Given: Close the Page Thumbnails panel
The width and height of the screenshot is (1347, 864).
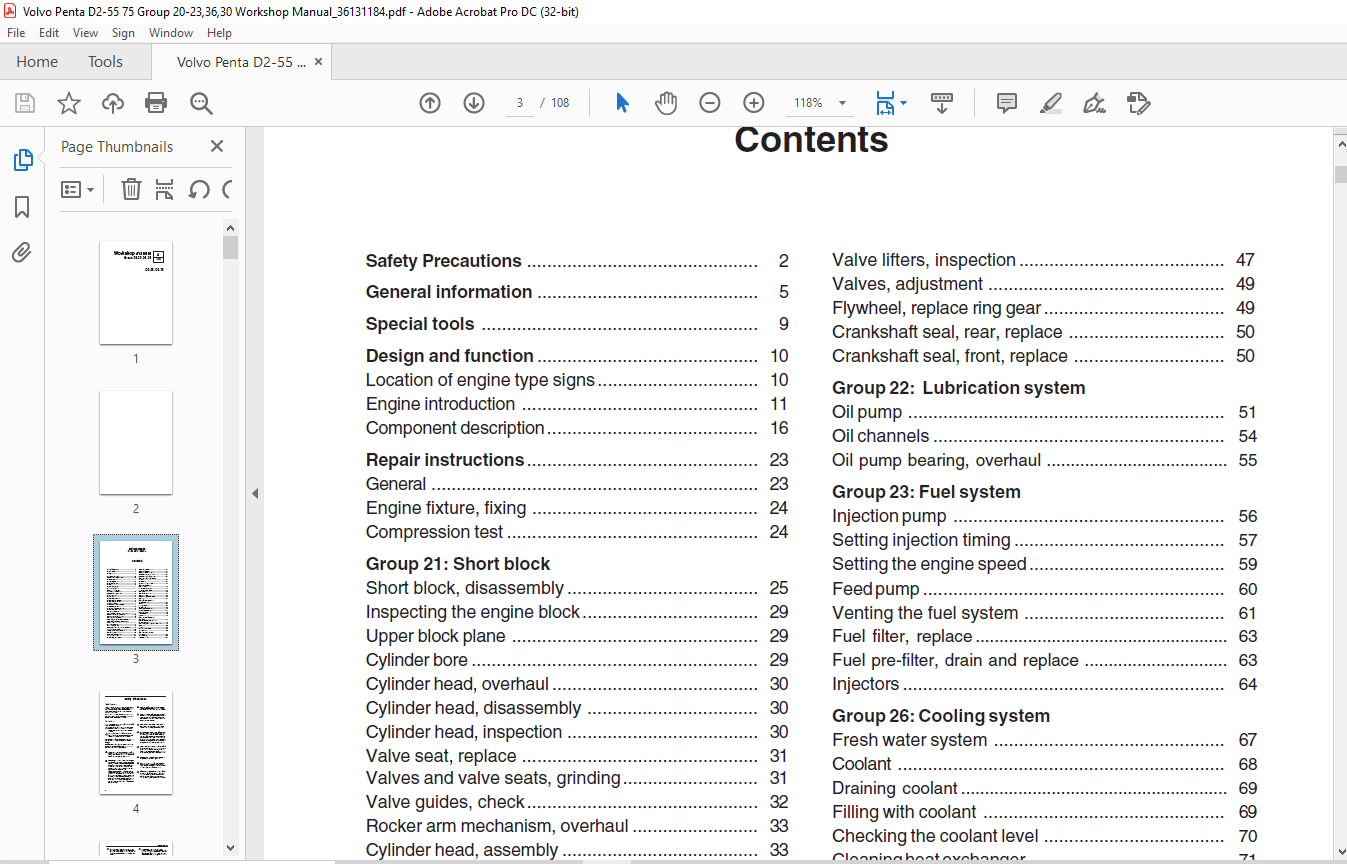Looking at the screenshot, I should point(217,147).
